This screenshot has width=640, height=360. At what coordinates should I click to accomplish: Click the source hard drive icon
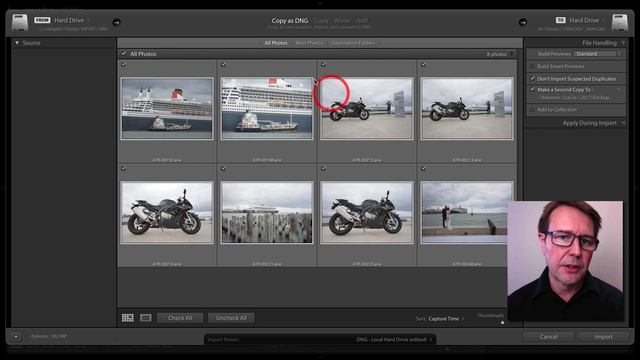(x=20, y=22)
